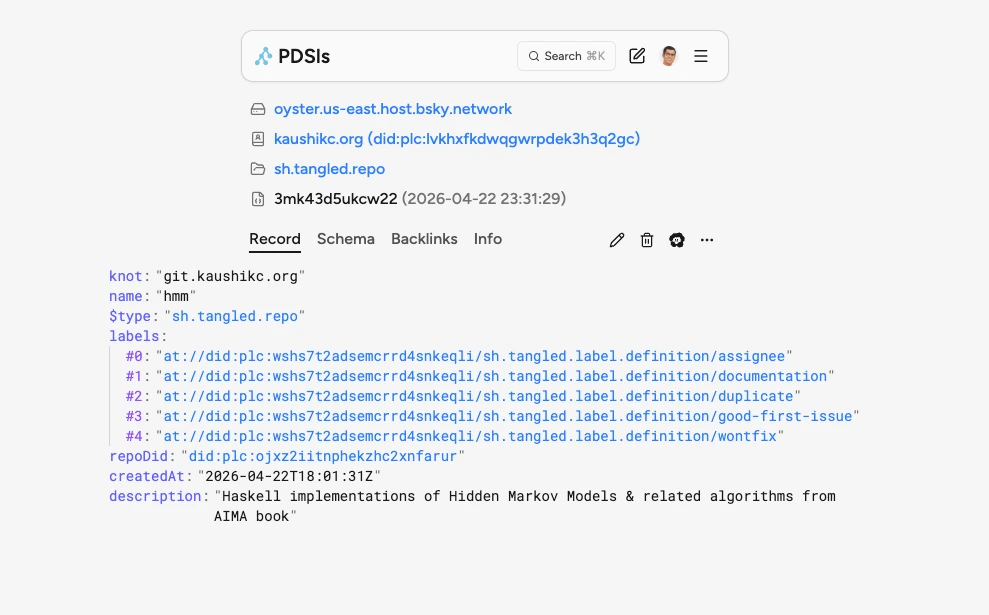Click the collection folder icon
Viewport: 989px width, 615px height.
click(258, 169)
